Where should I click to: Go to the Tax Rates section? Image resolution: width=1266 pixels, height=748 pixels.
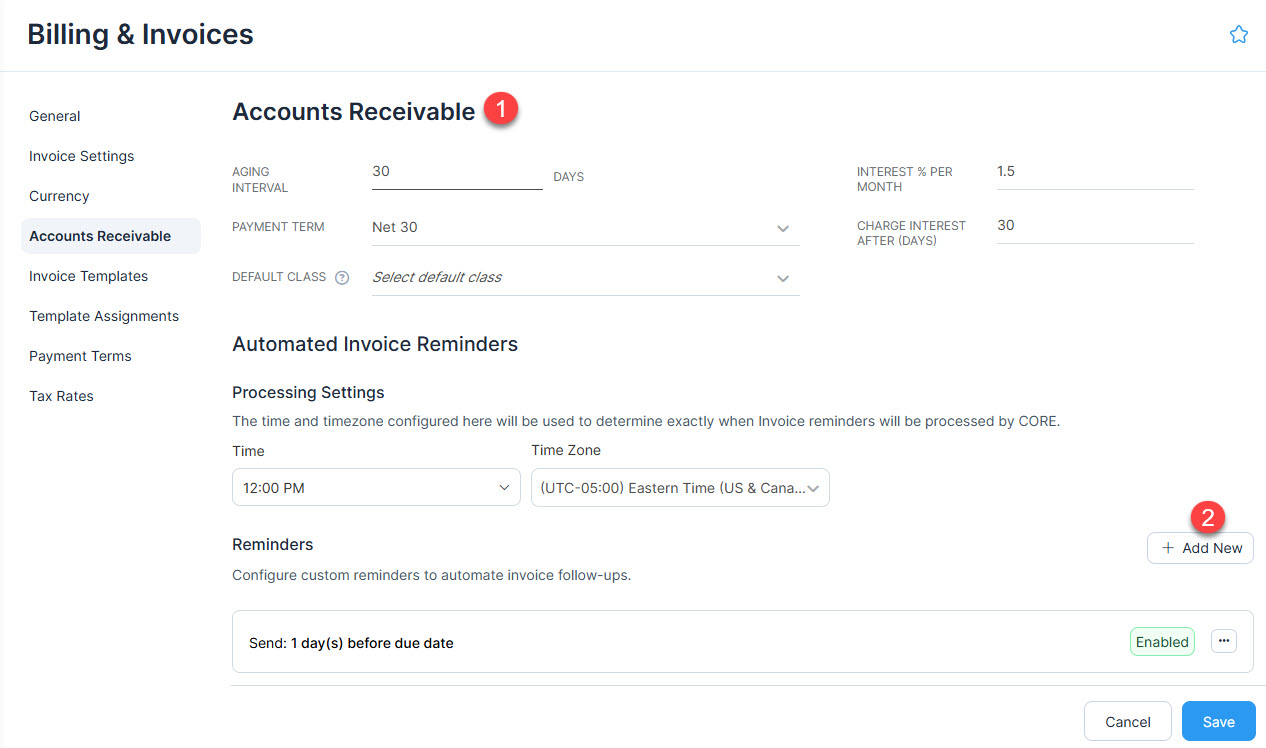[x=61, y=396]
